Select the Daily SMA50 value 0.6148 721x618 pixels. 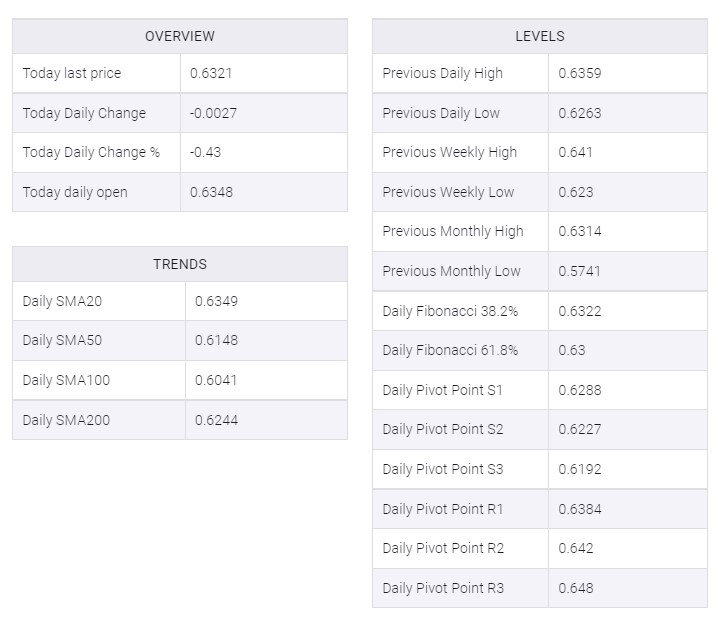(216, 340)
